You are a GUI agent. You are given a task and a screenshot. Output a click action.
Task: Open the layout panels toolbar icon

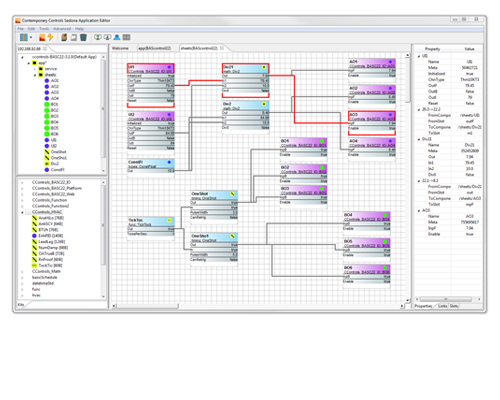point(23,37)
